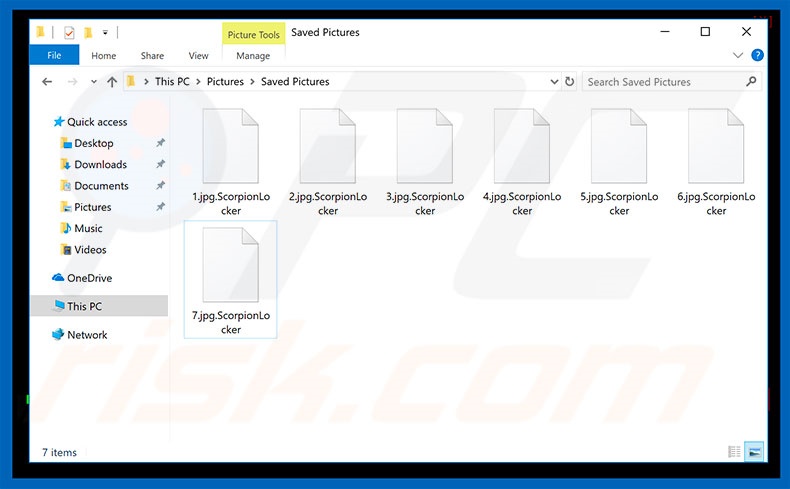Click This PC in the address breadcrumb
Viewport: 790px width, 489px height.
172,82
